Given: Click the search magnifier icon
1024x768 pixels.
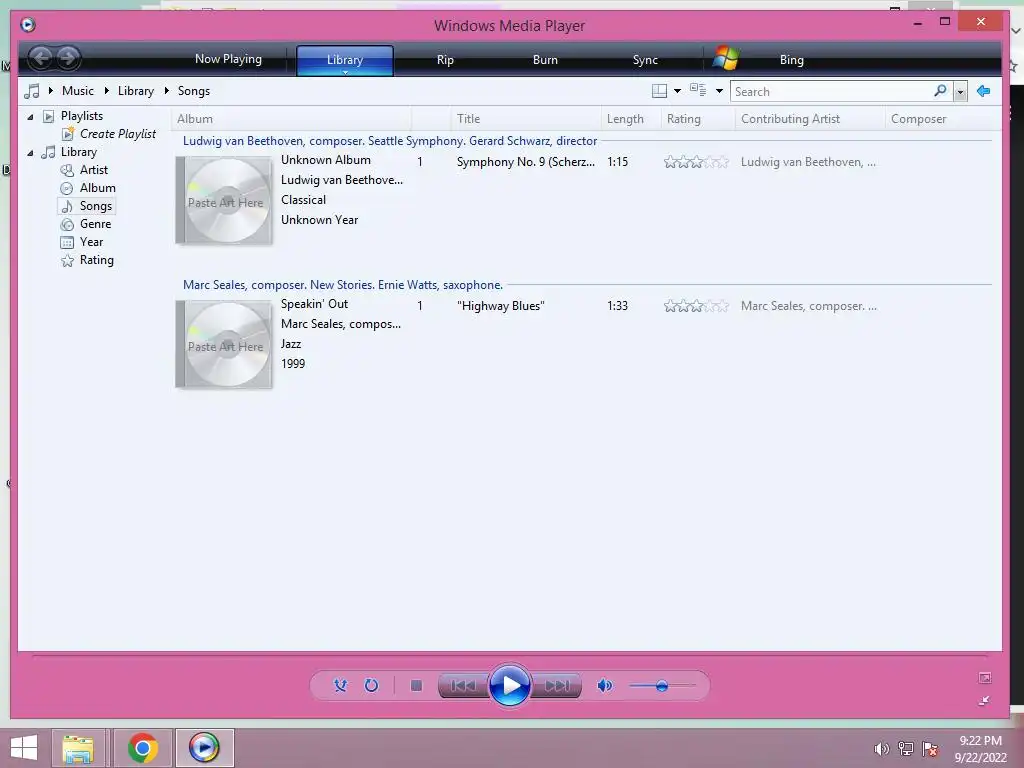Looking at the screenshot, I should [940, 91].
